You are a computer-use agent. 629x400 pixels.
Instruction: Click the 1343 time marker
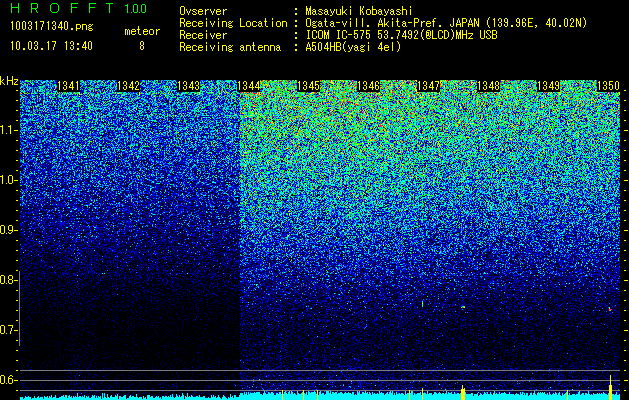(189, 86)
